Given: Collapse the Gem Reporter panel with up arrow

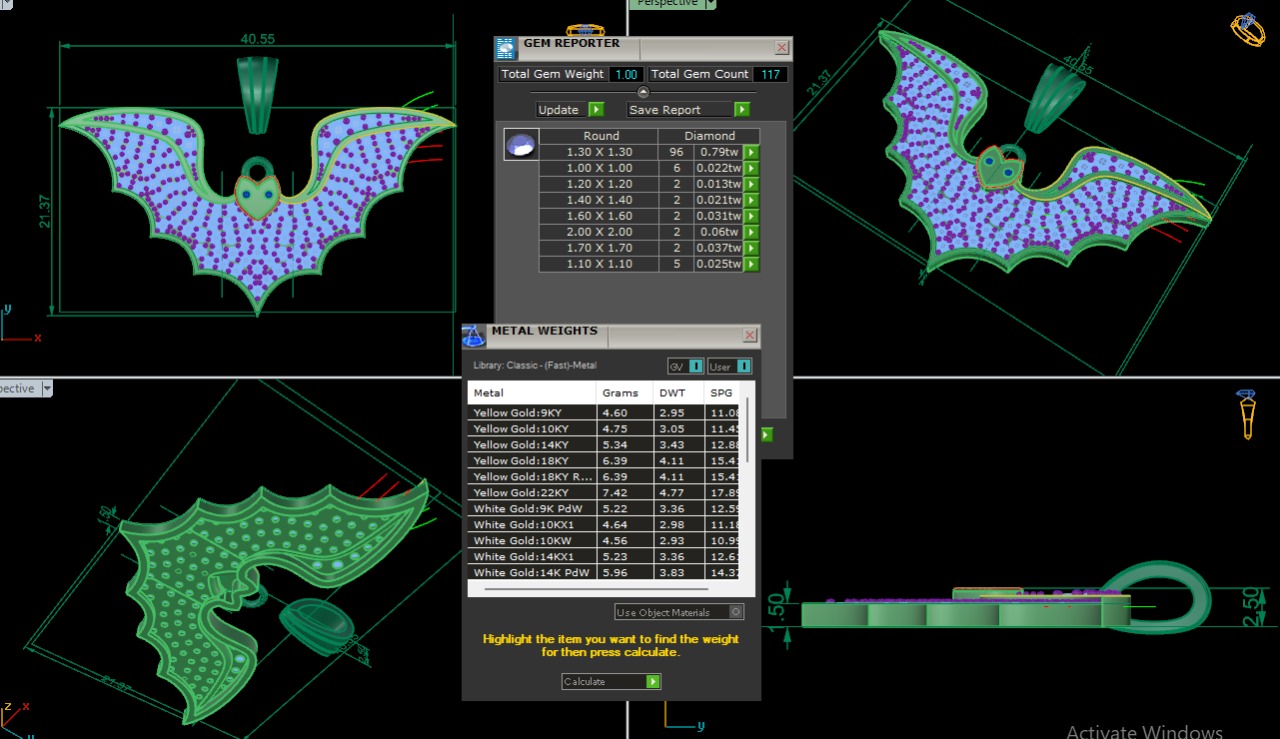Looking at the screenshot, I should pos(643,92).
